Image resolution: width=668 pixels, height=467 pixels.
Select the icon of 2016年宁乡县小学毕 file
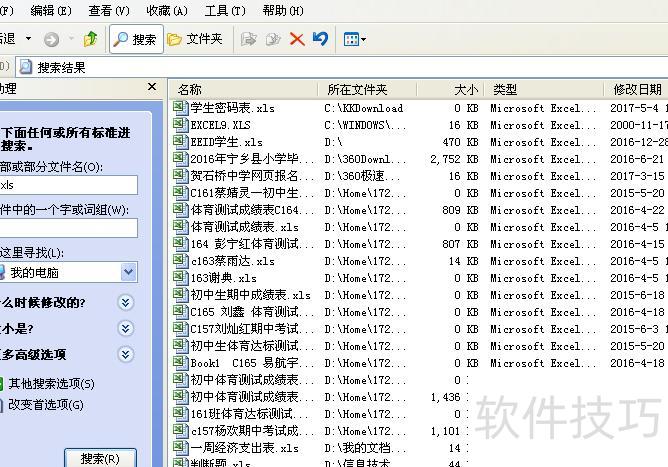click(x=181, y=159)
